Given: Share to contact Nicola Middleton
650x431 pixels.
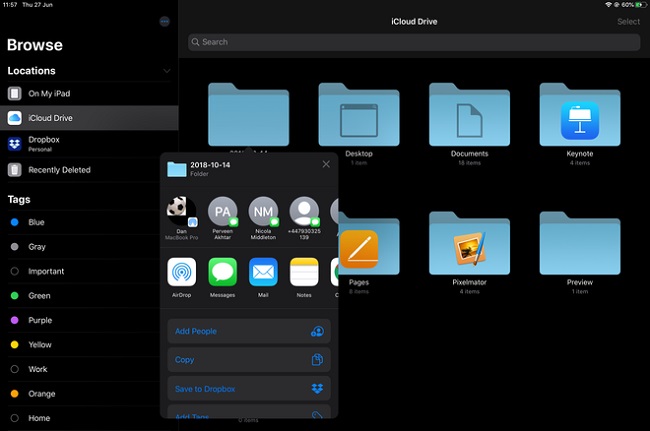Looking at the screenshot, I should [x=263, y=218].
